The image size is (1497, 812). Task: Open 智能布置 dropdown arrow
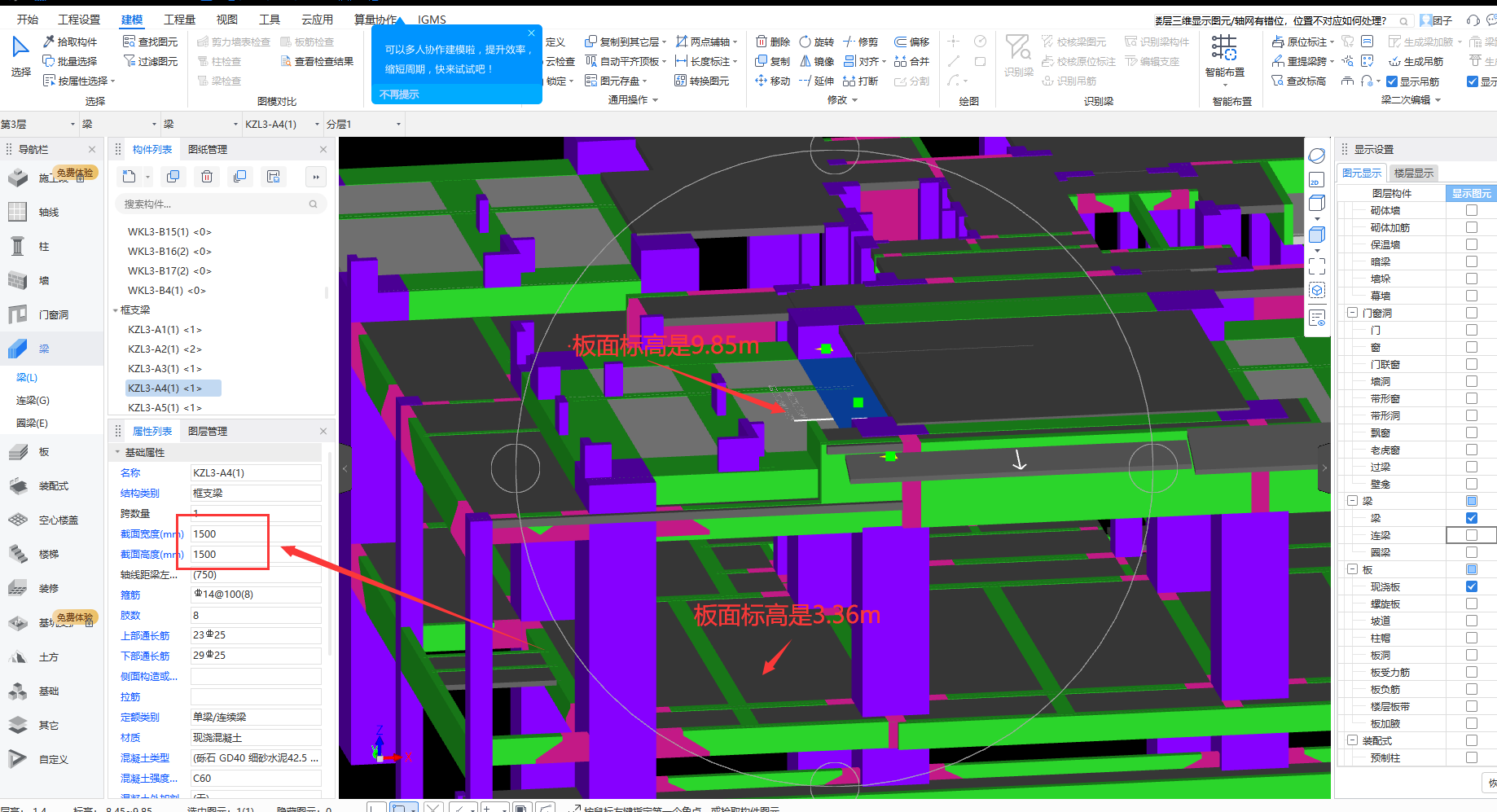1225,85
